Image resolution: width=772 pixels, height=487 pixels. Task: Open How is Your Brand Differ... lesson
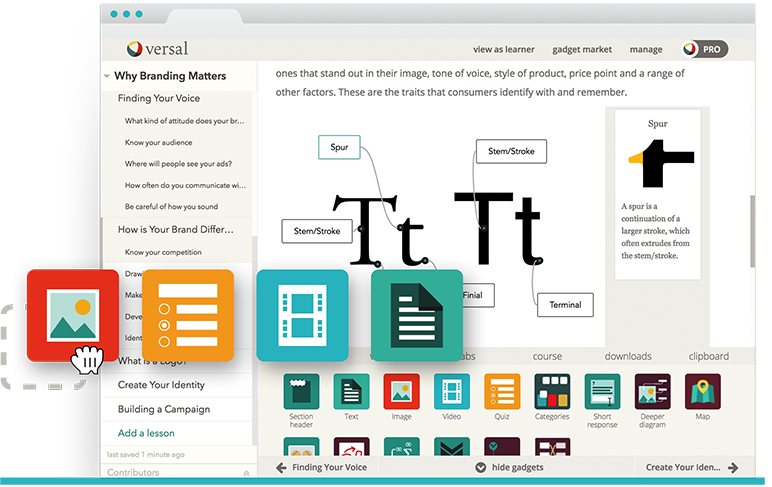pos(176,229)
